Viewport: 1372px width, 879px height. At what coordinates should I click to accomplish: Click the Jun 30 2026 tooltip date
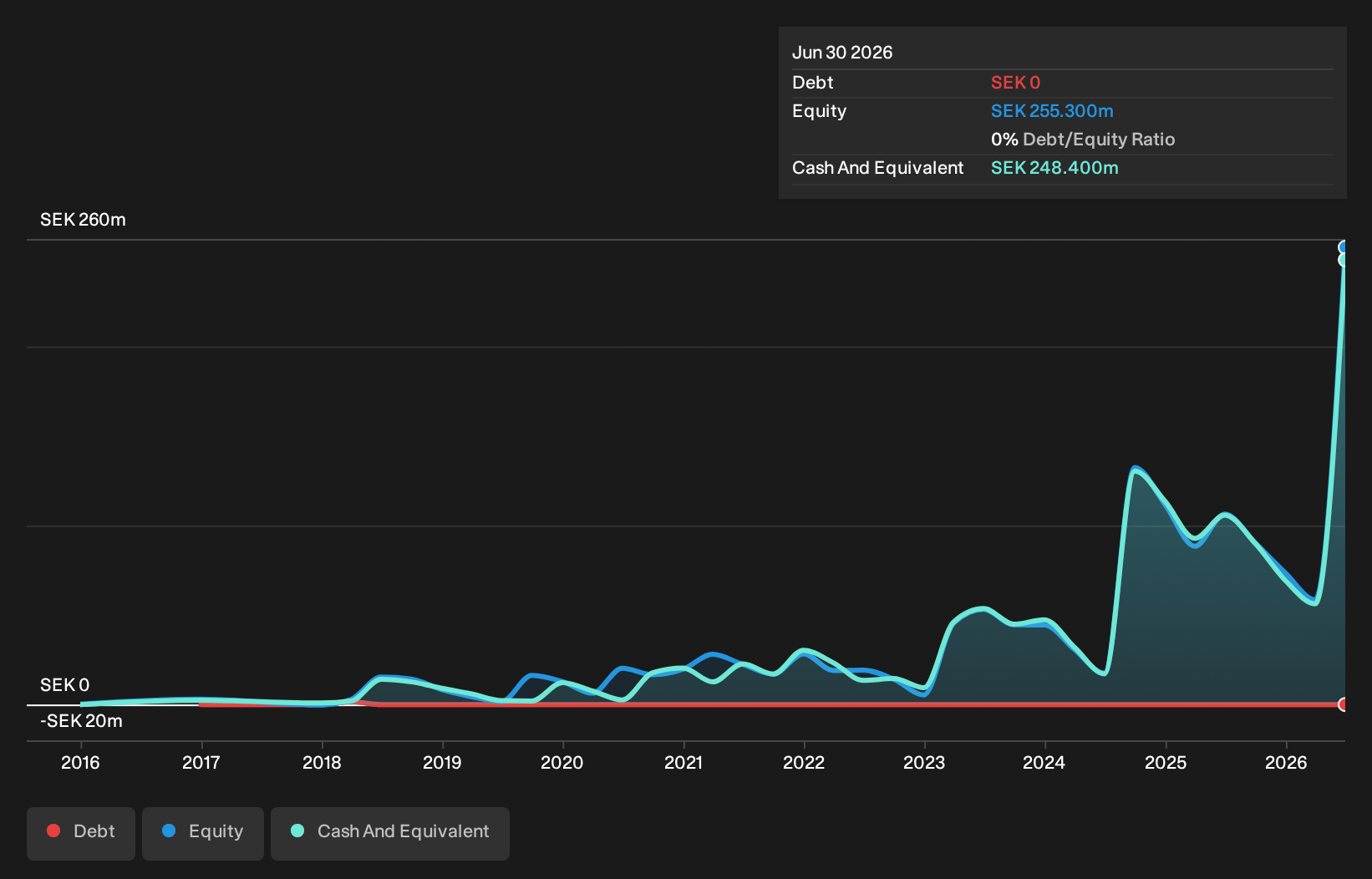(842, 53)
